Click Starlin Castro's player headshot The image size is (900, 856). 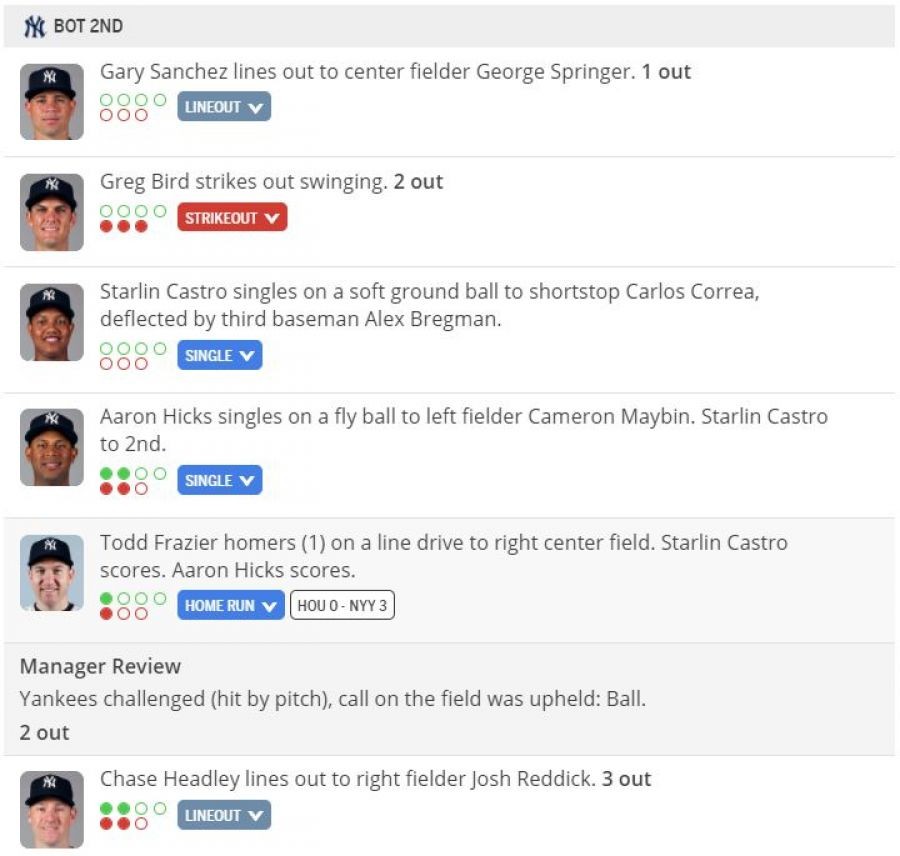click(52, 322)
